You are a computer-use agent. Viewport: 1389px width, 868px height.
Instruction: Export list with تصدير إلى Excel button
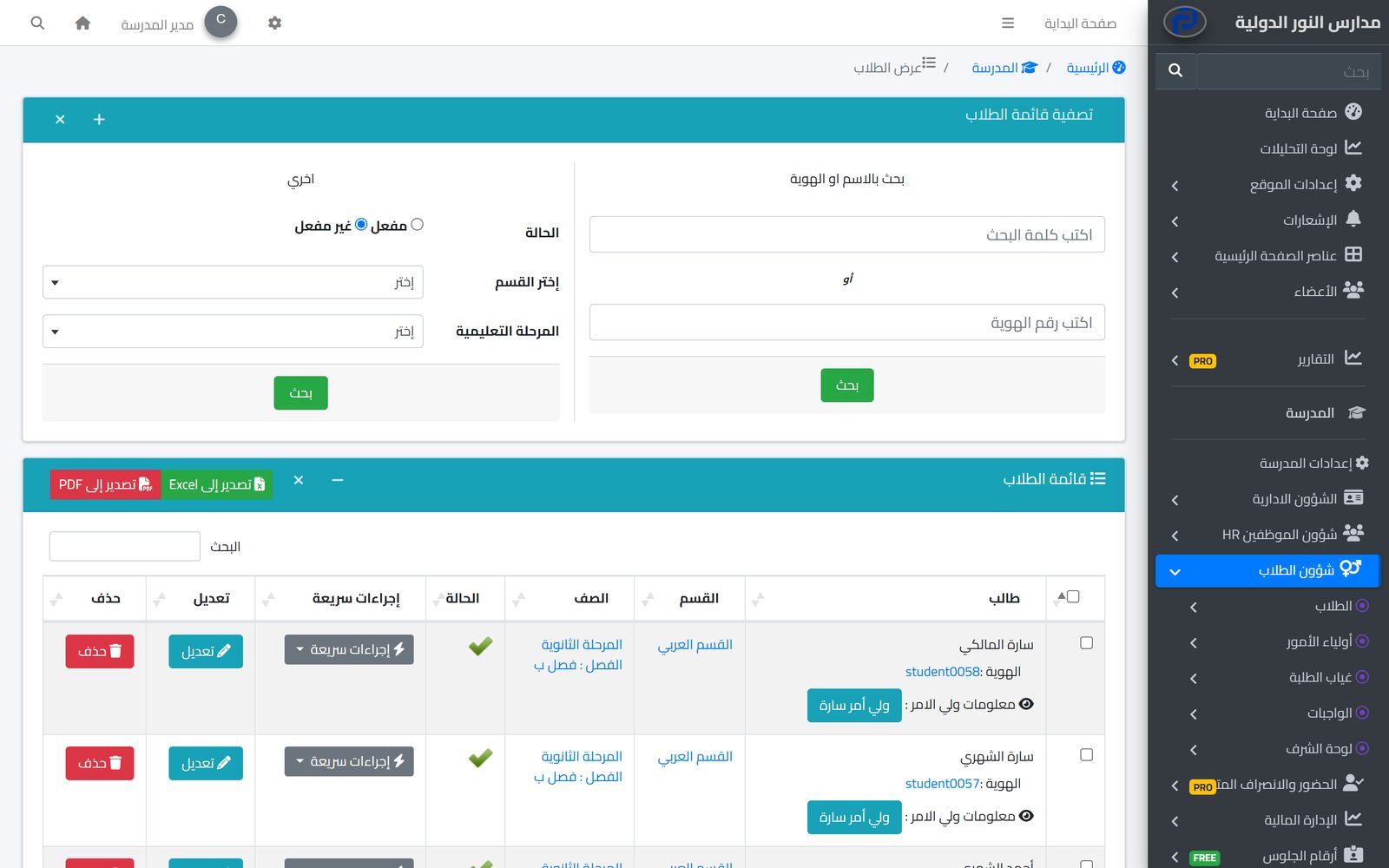click(x=217, y=484)
